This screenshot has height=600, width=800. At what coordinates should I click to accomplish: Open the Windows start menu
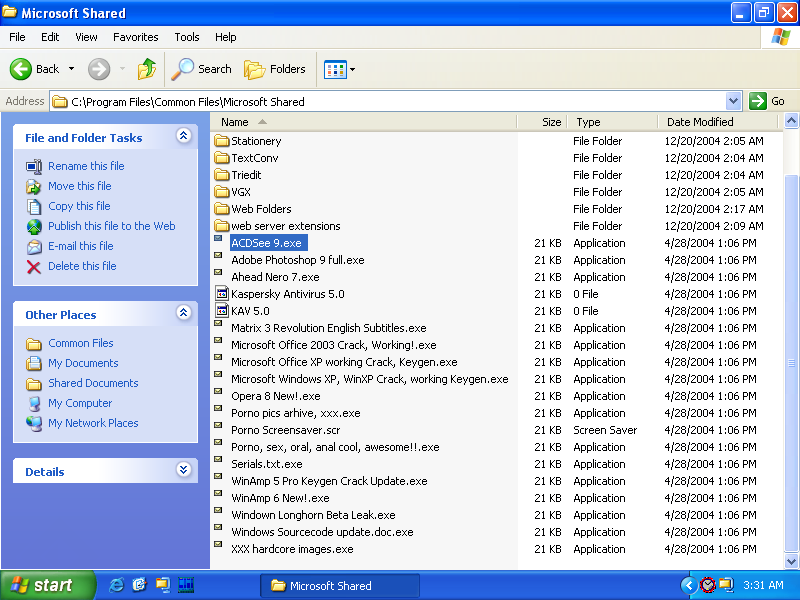(x=47, y=585)
